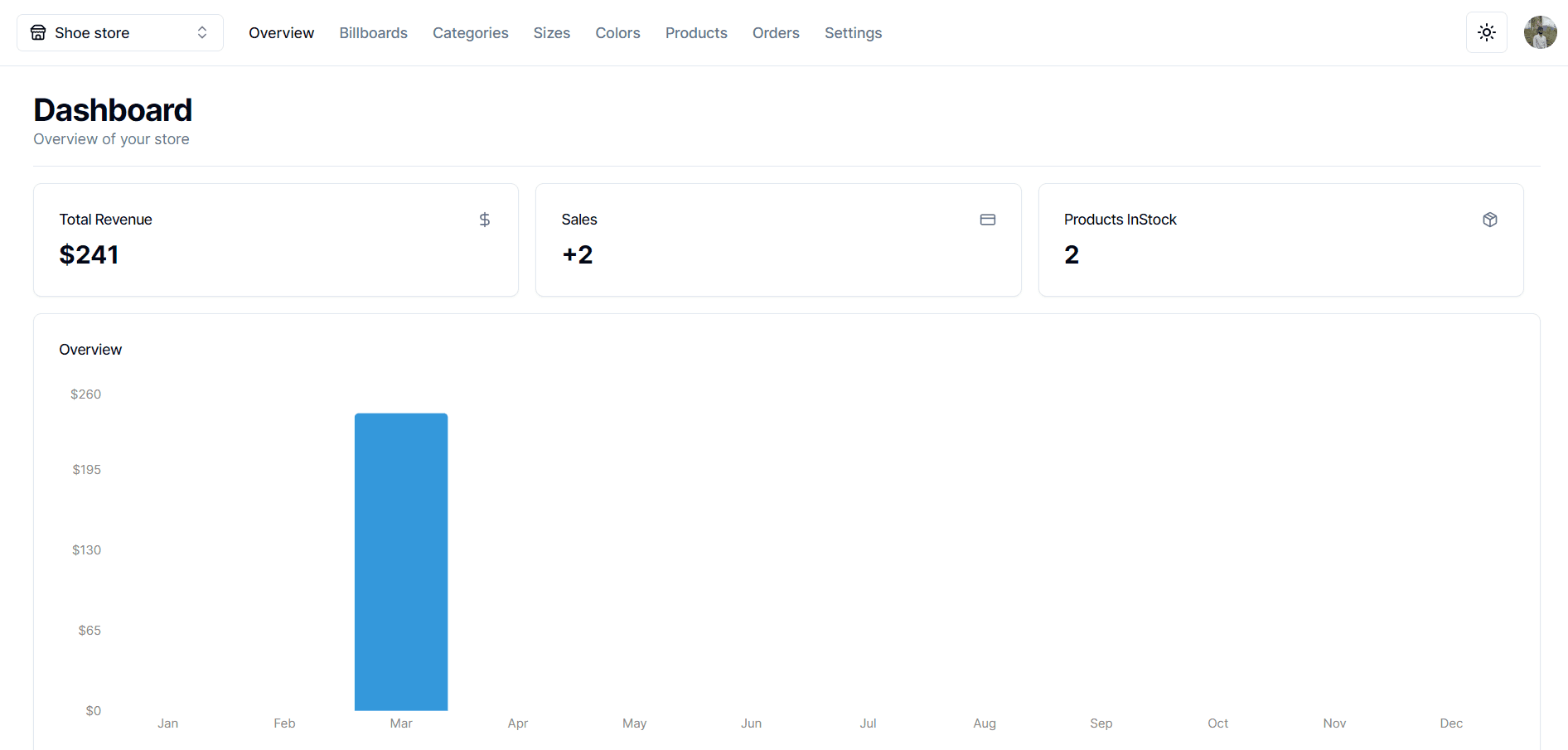The width and height of the screenshot is (1568, 750).
Task: Toggle the light/dark theme with sun icon
Action: [1486, 32]
